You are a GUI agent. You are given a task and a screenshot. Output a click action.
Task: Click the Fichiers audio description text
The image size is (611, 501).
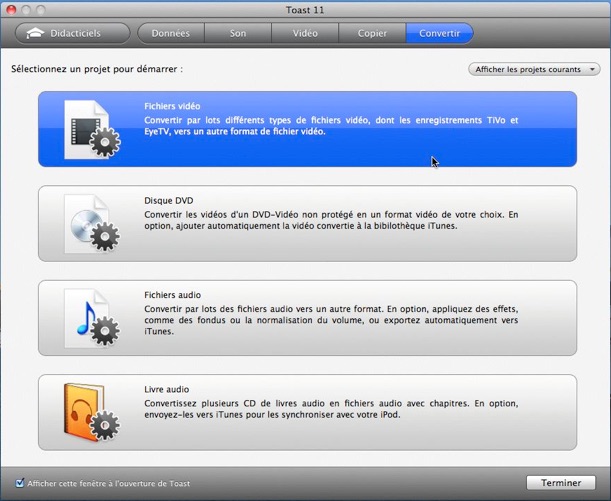coord(331,320)
